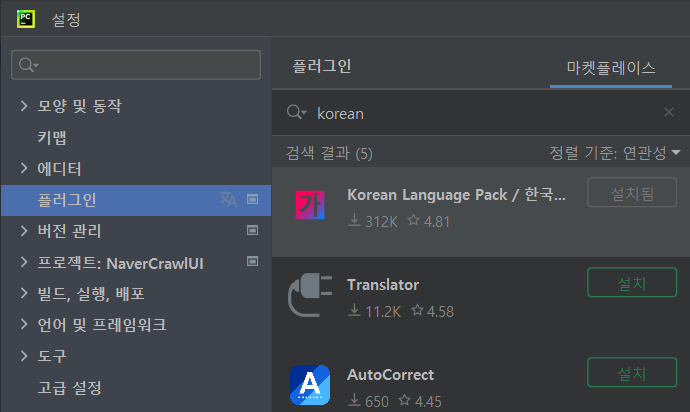Expand the 버전 관리 section

coord(24,231)
